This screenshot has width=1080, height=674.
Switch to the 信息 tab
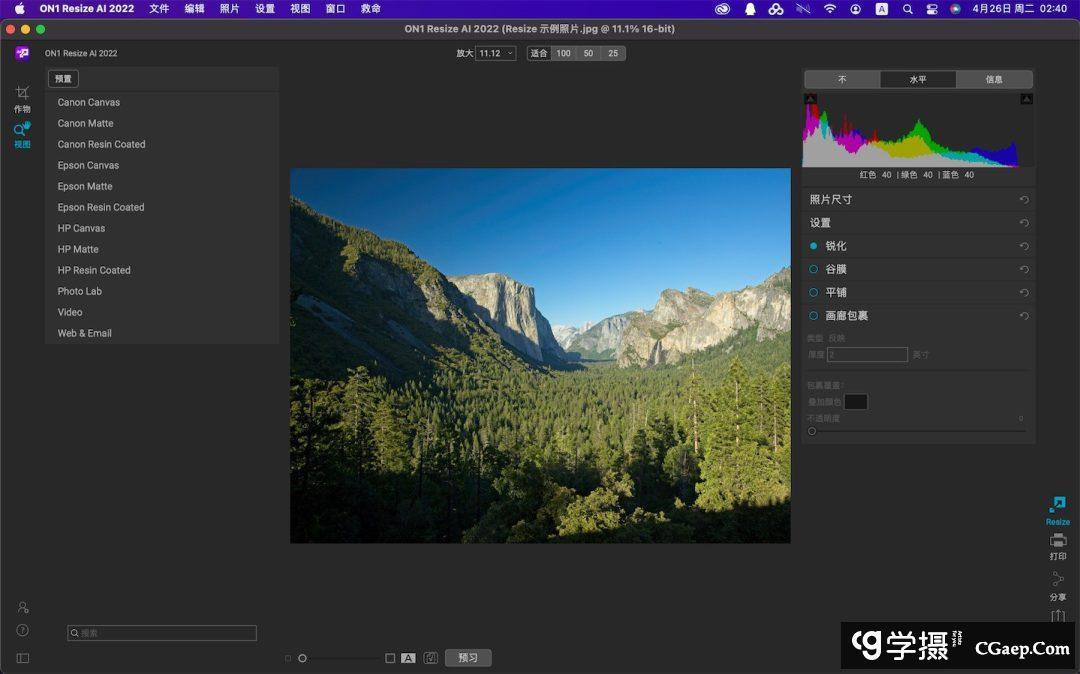tap(994, 79)
